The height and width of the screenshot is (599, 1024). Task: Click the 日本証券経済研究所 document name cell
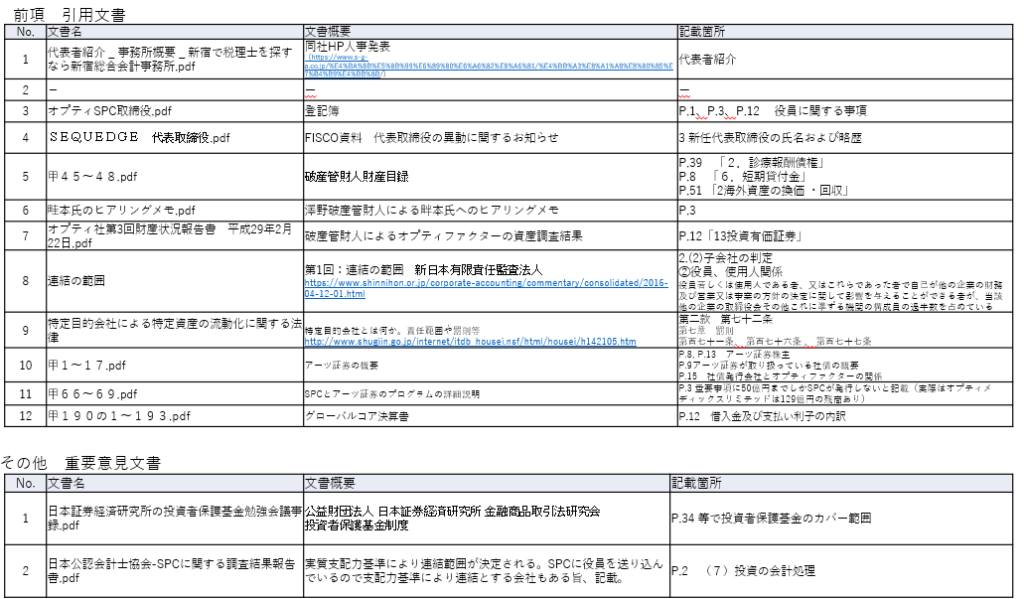[x=172, y=518]
